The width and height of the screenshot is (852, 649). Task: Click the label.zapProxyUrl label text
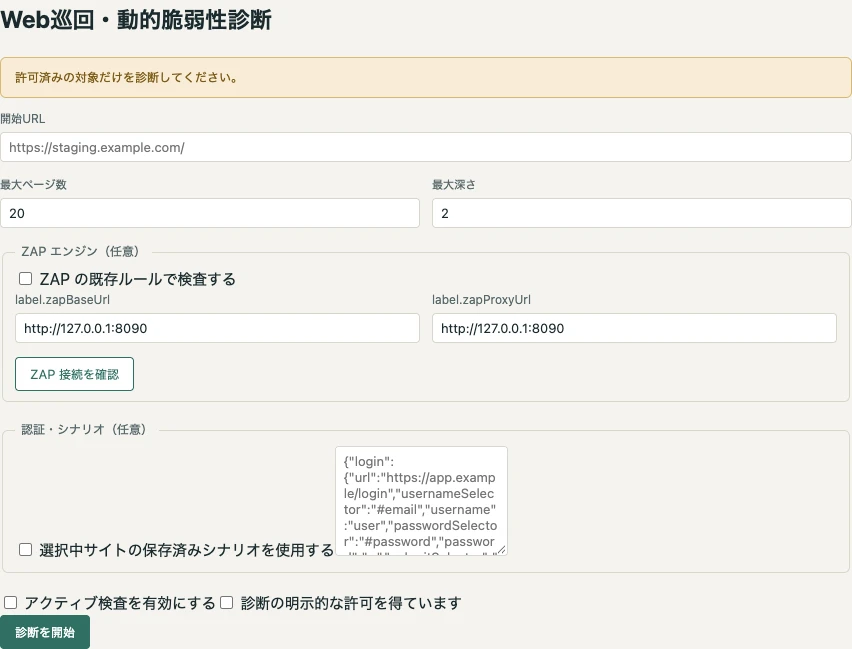(x=481, y=299)
